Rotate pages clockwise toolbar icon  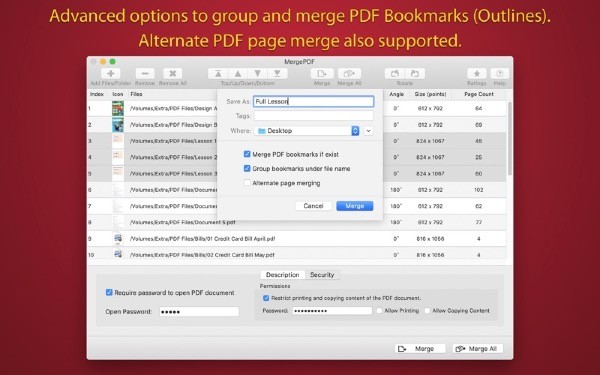(x=414, y=73)
